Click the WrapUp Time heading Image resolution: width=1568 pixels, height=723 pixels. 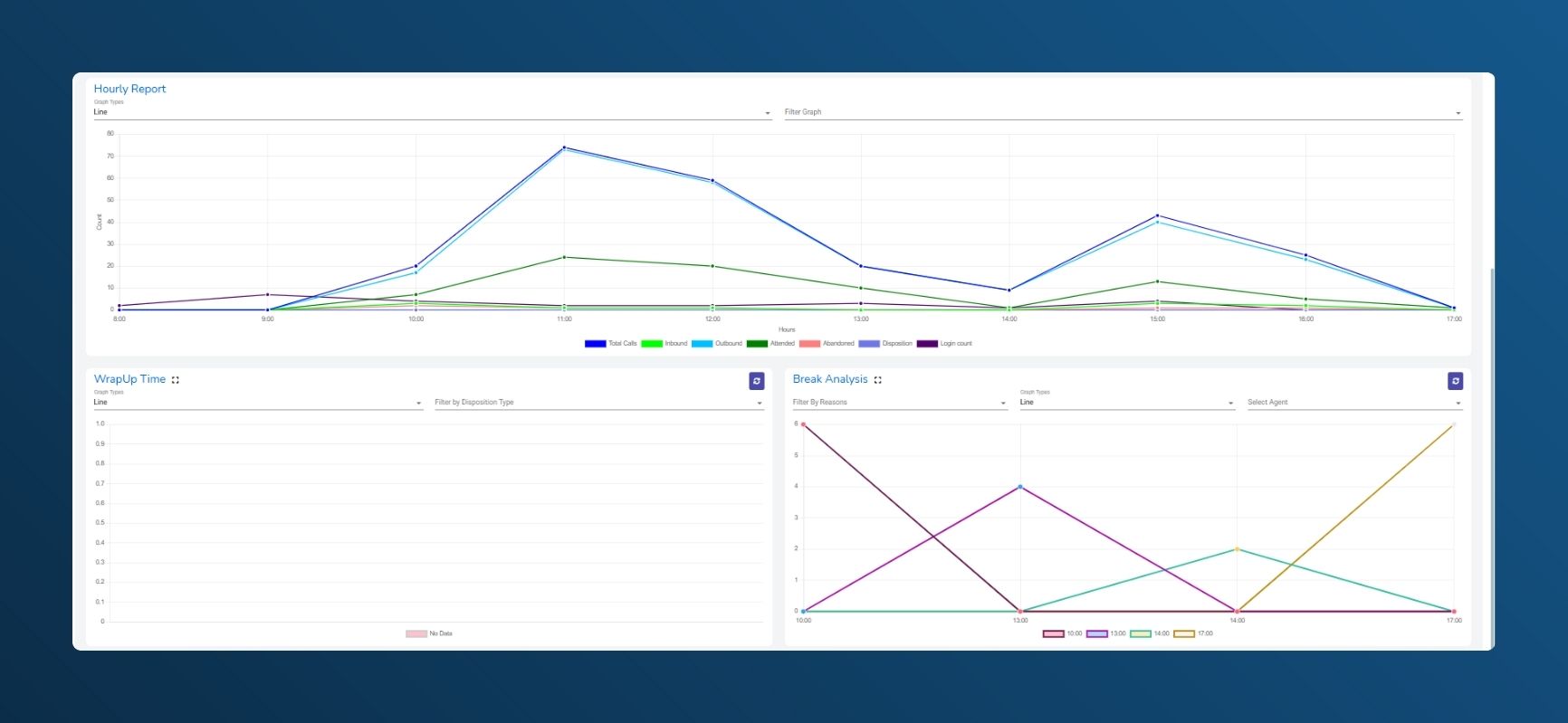129,379
